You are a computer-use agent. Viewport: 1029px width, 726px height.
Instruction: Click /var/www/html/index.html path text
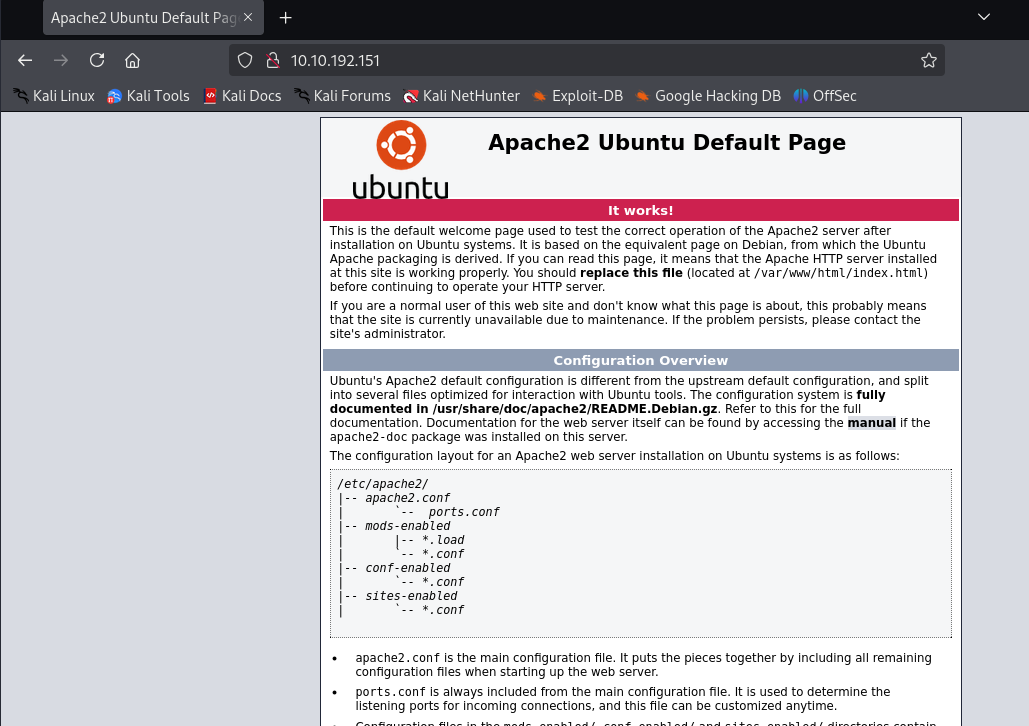[x=839, y=273]
